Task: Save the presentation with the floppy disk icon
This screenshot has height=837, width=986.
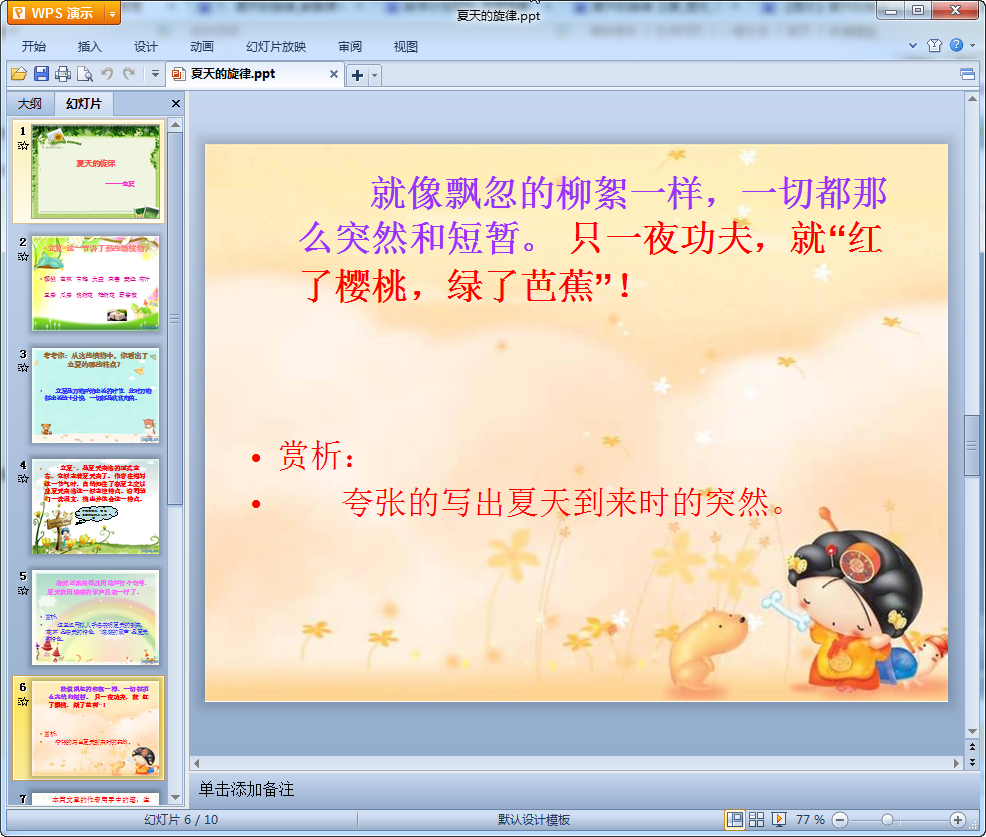Action: click(x=41, y=74)
